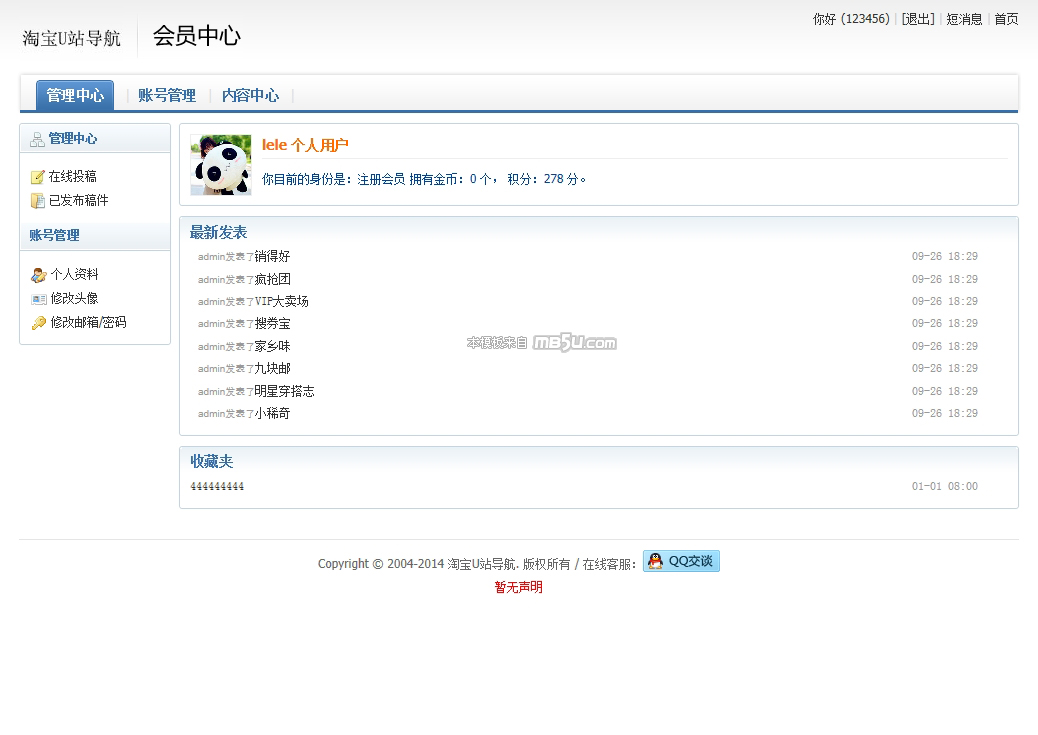Open the post titled 销得好

click(x=272, y=257)
